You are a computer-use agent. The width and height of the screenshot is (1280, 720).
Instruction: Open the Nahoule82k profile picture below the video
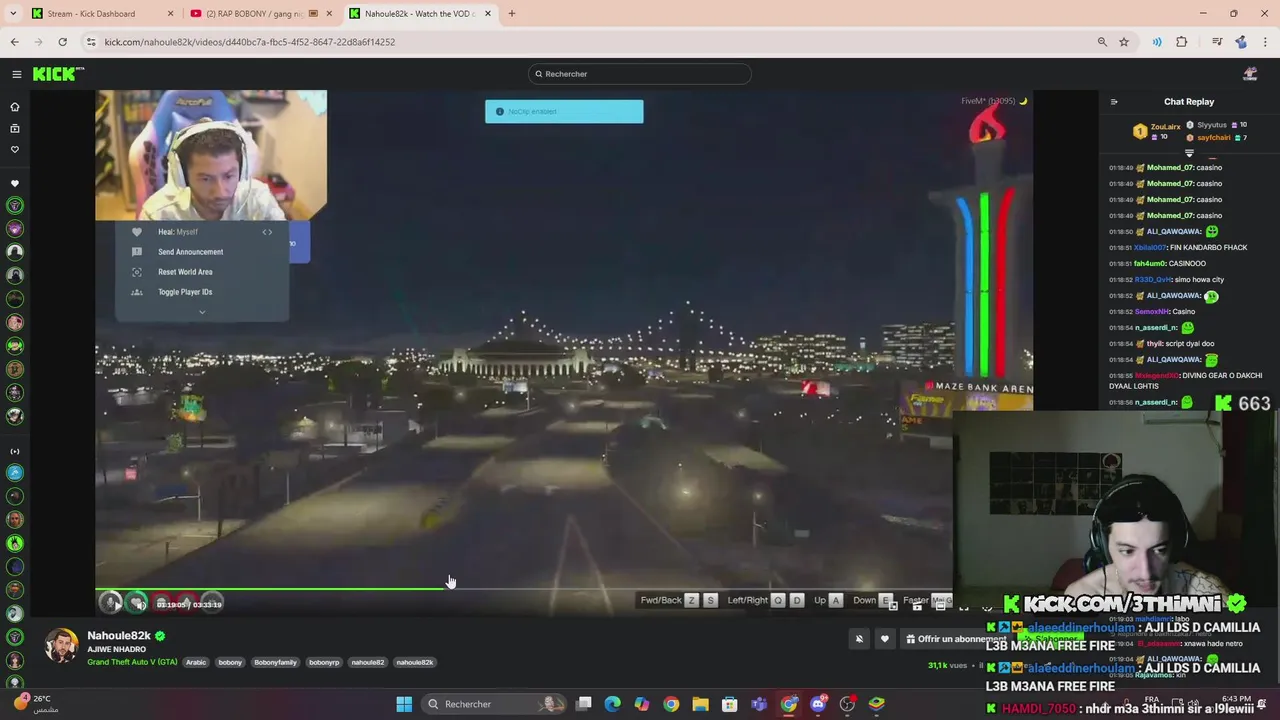[61, 646]
